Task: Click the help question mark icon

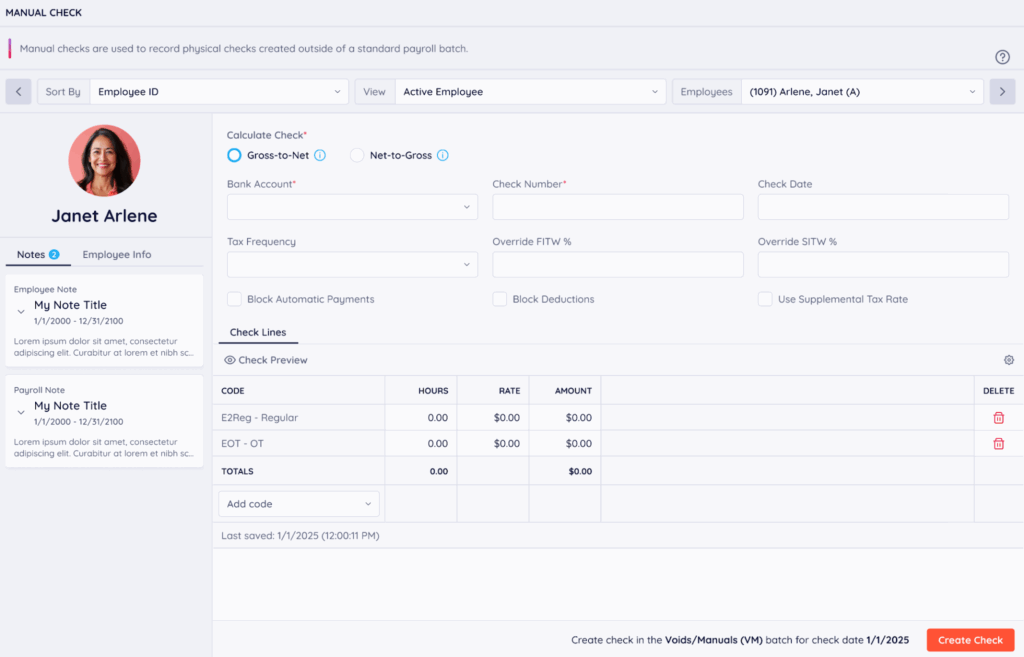Action: click(x=1002, y=57)
